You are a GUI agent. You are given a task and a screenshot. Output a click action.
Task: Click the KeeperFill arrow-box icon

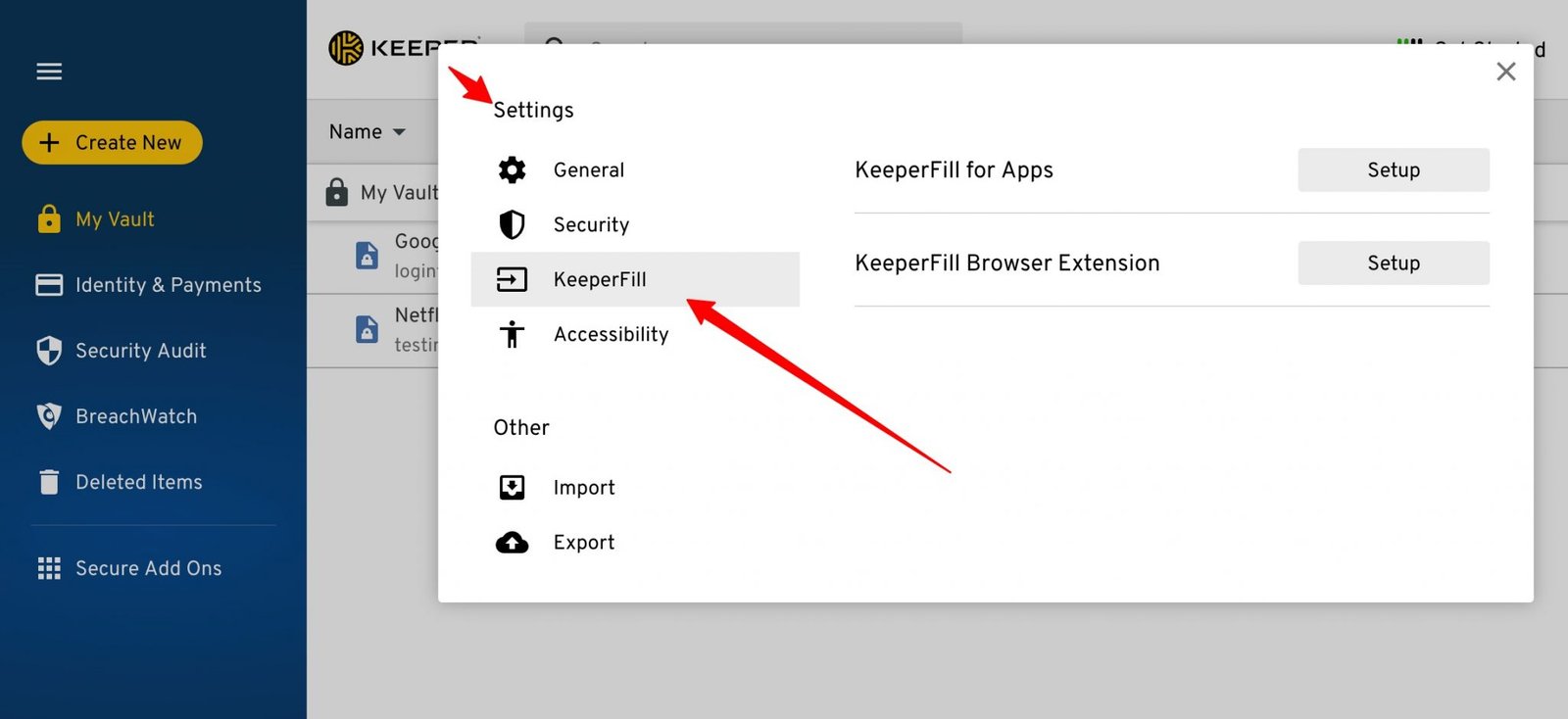pyautogui.click(x=512, y=280)
